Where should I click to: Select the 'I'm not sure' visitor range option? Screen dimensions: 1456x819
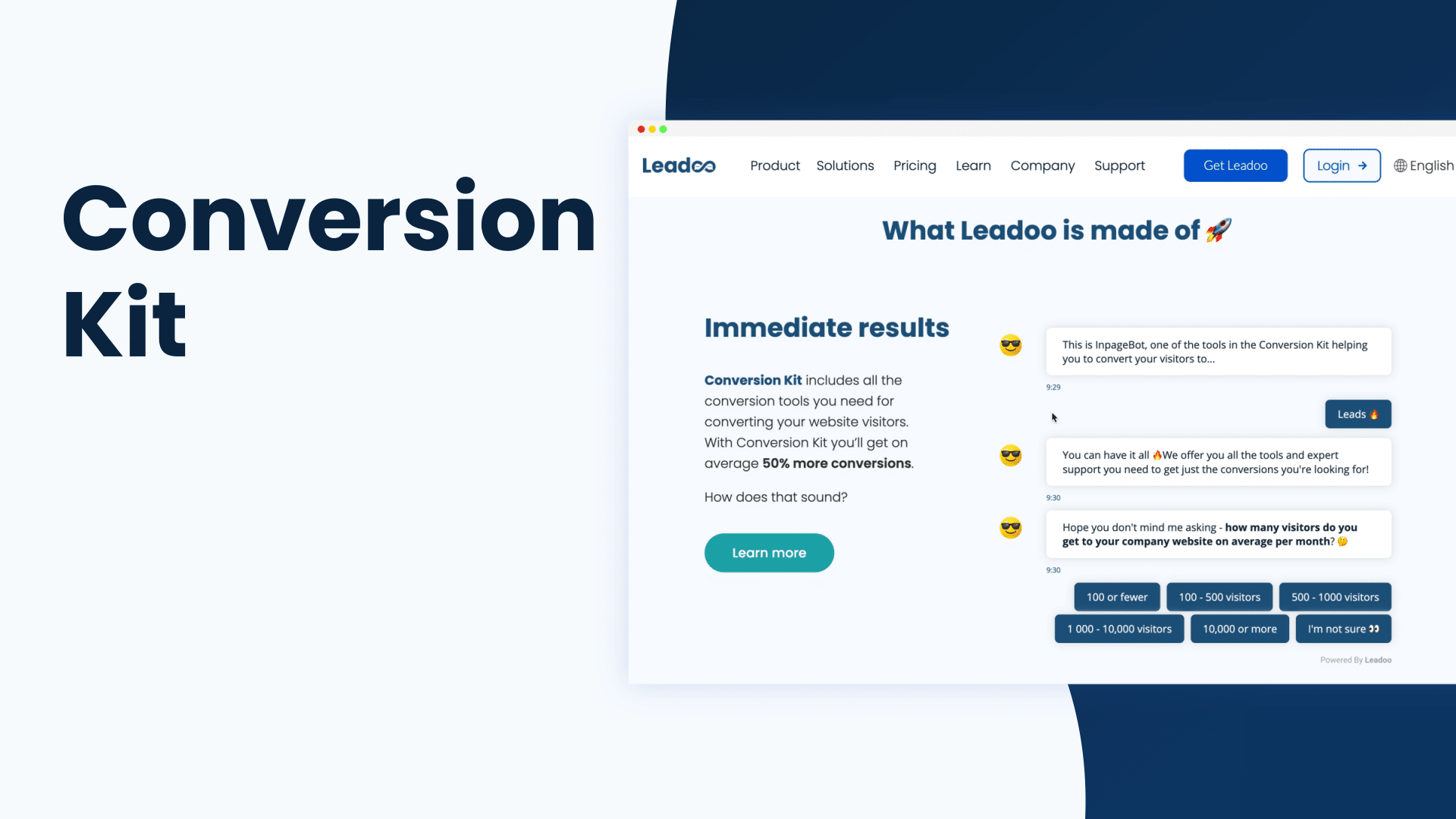pos(1344,628)
